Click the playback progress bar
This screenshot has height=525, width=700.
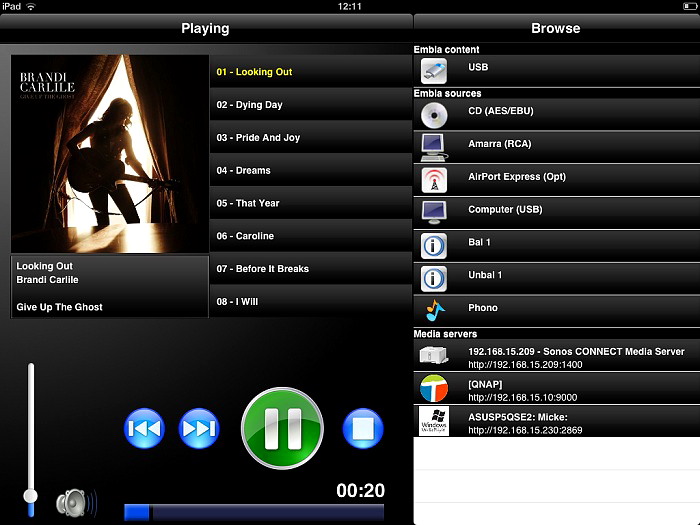tap(254, 512)
